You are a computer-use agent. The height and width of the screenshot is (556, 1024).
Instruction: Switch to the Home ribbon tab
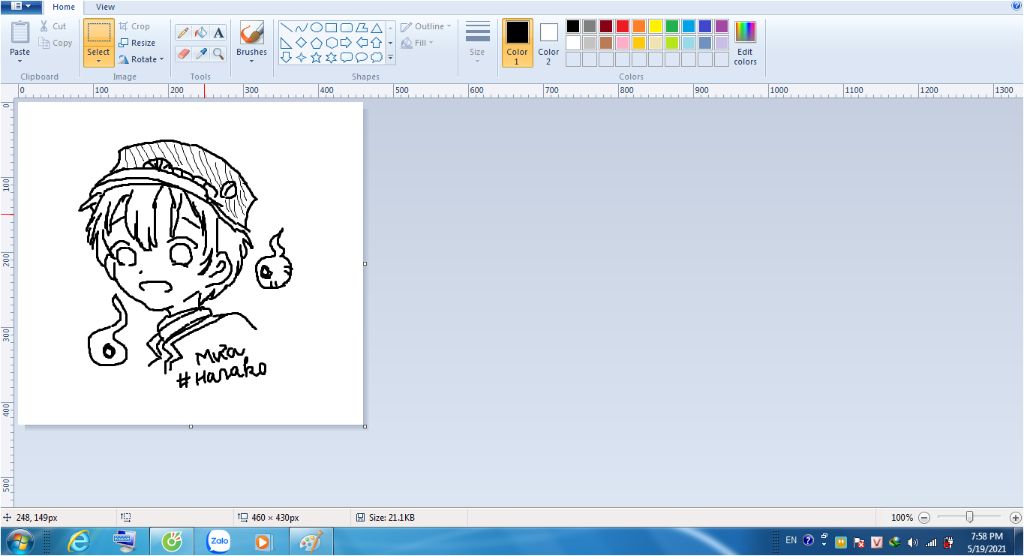tap(63, 7)
